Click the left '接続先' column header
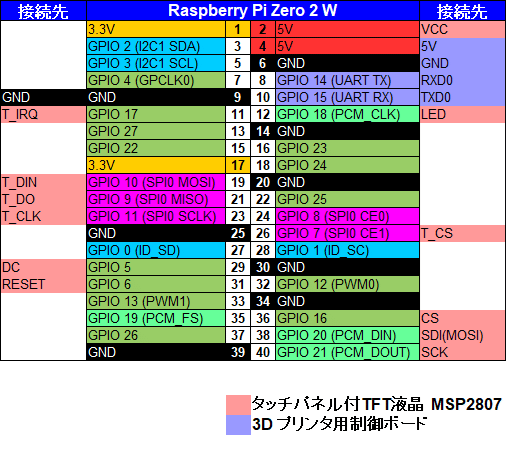 43,11
